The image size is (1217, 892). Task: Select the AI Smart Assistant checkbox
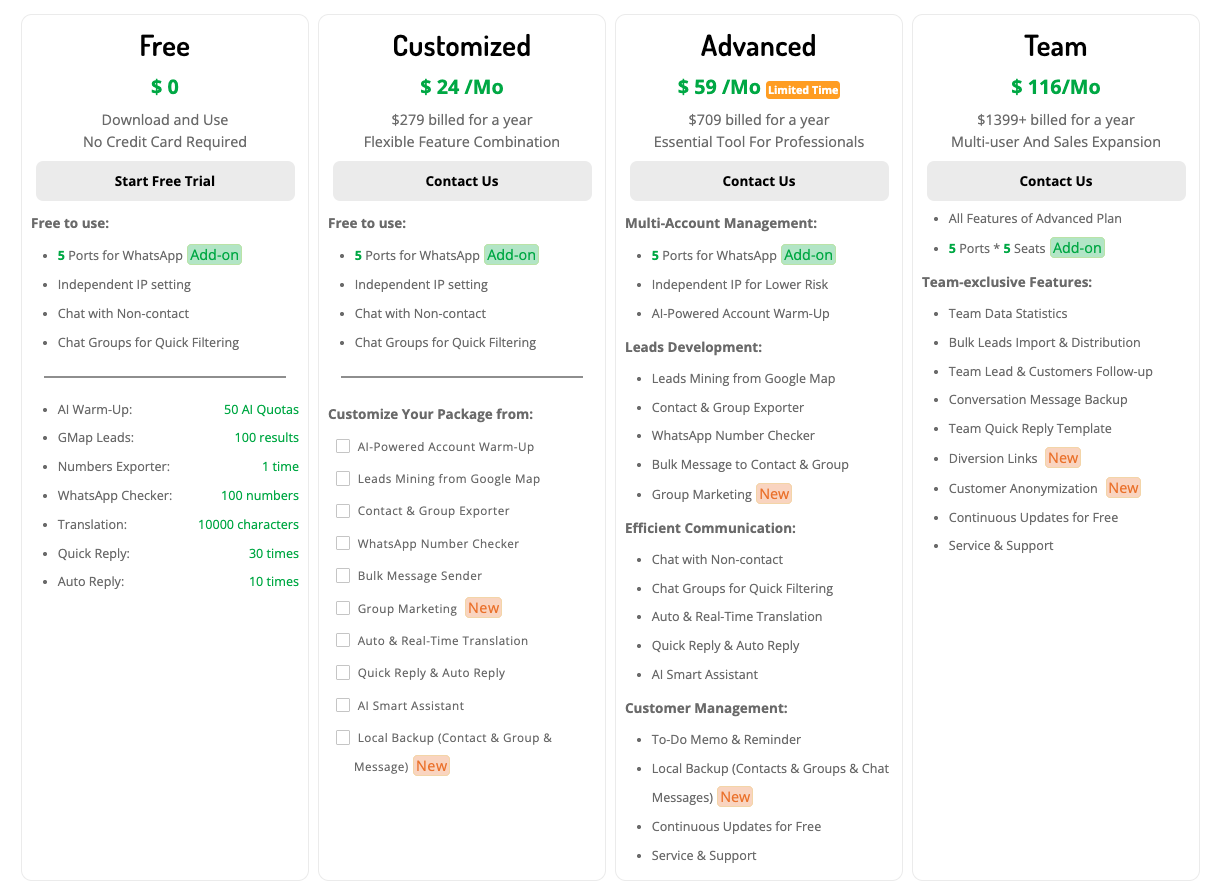[x=343, y=705]
